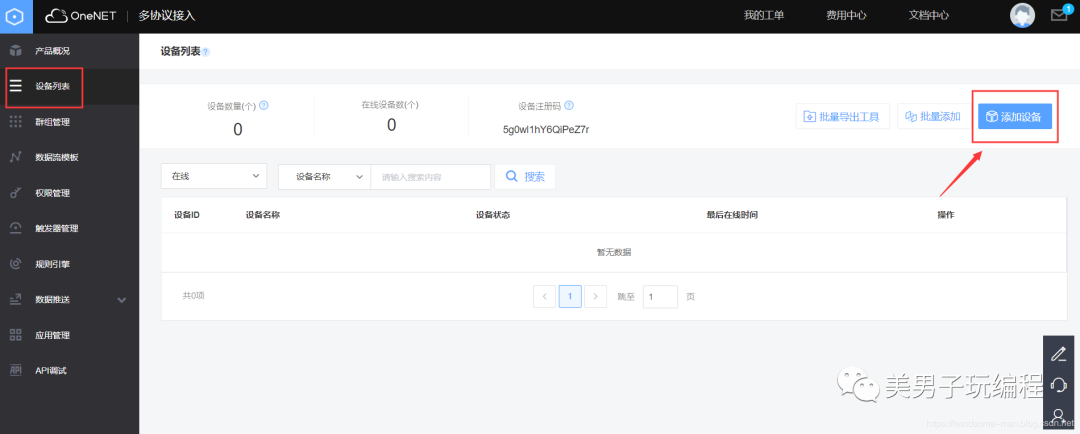Click help icon next to 设备注册码
The image size is (1080, 434).
click(569, 106)
